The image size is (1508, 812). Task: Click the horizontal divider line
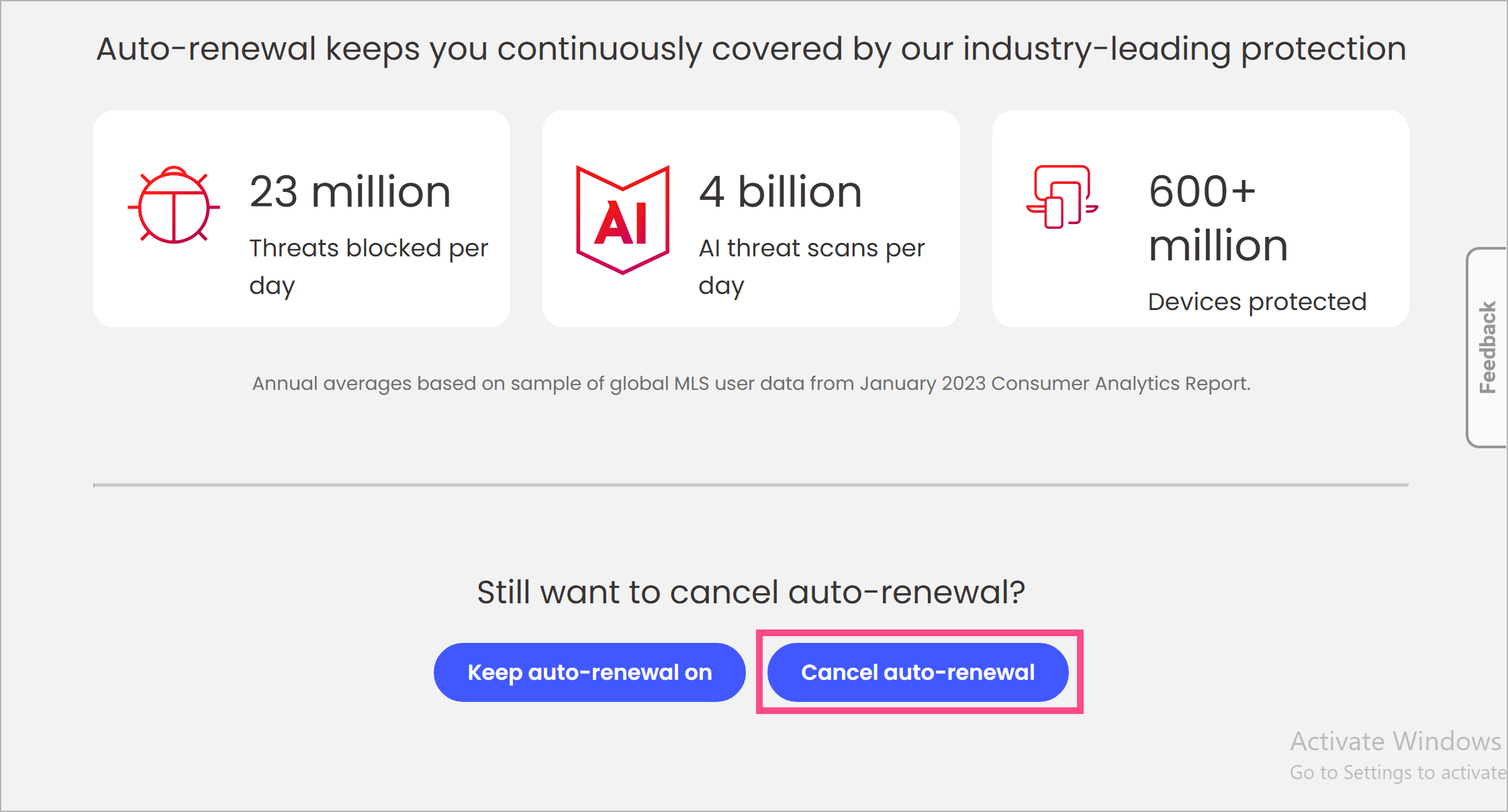[x=751, y=485]
